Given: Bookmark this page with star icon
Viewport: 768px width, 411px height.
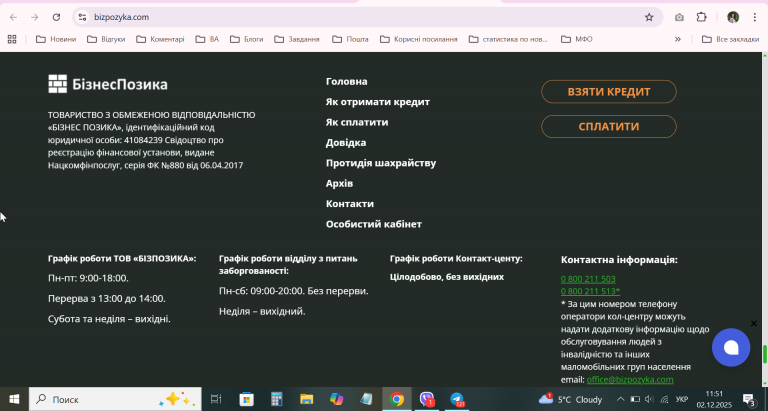Looking at the screenshot, I should (649, 17).
